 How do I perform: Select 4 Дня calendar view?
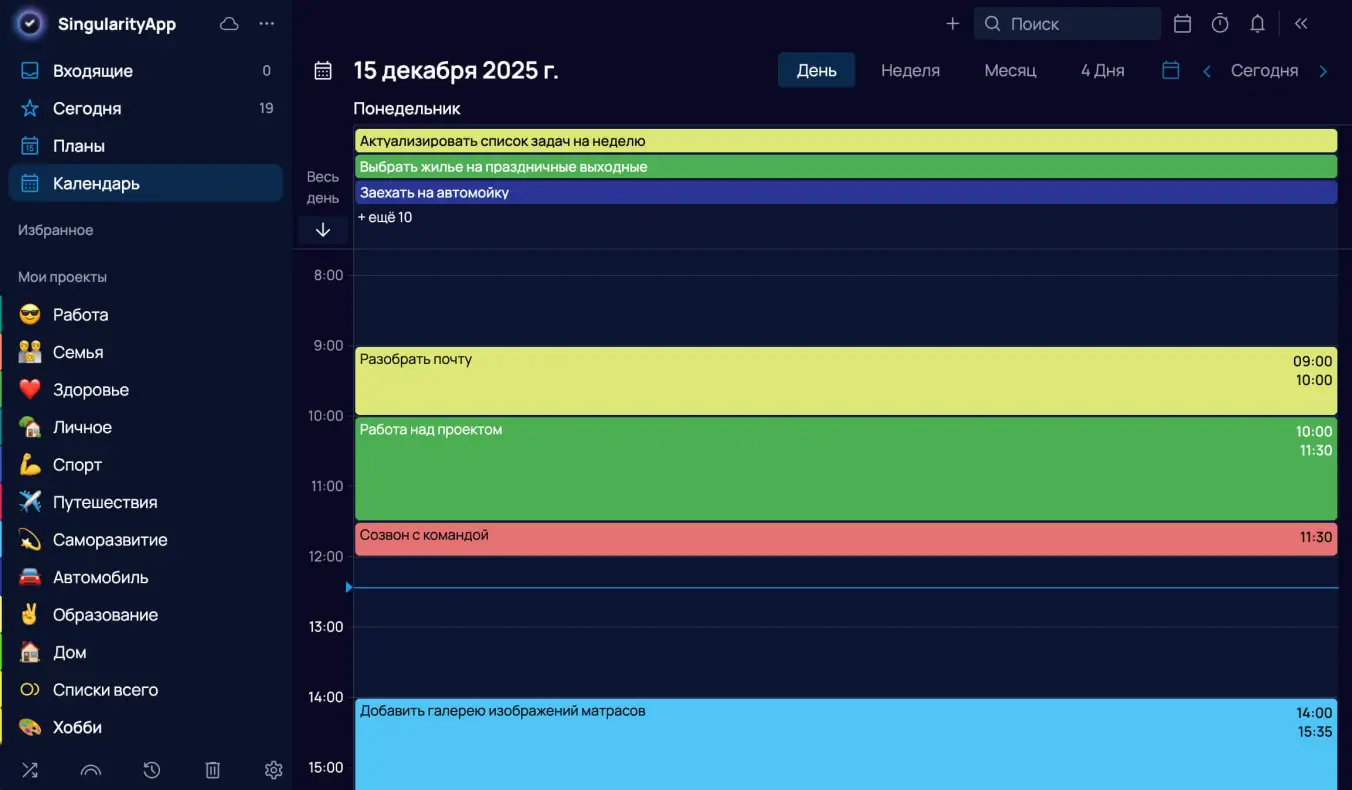(1102, 70)
